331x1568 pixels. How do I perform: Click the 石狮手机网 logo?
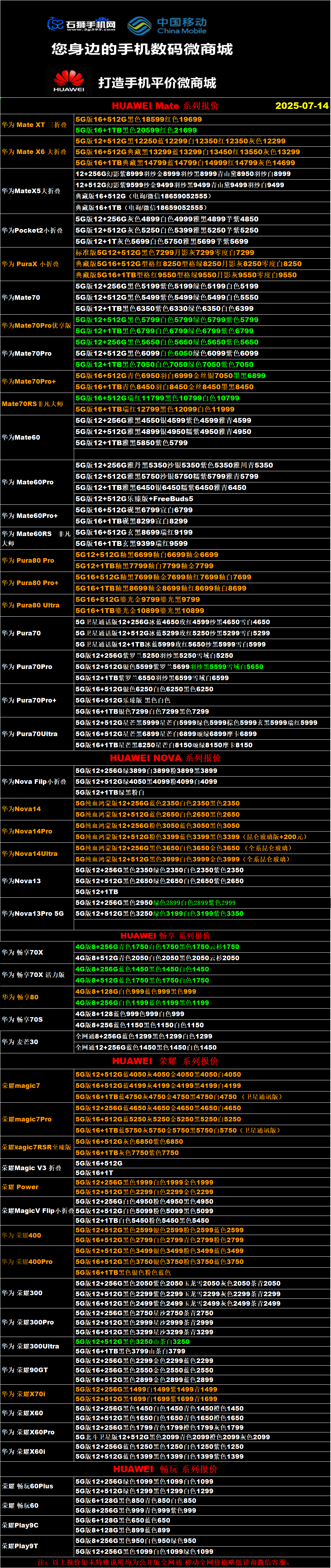(82, 24)
